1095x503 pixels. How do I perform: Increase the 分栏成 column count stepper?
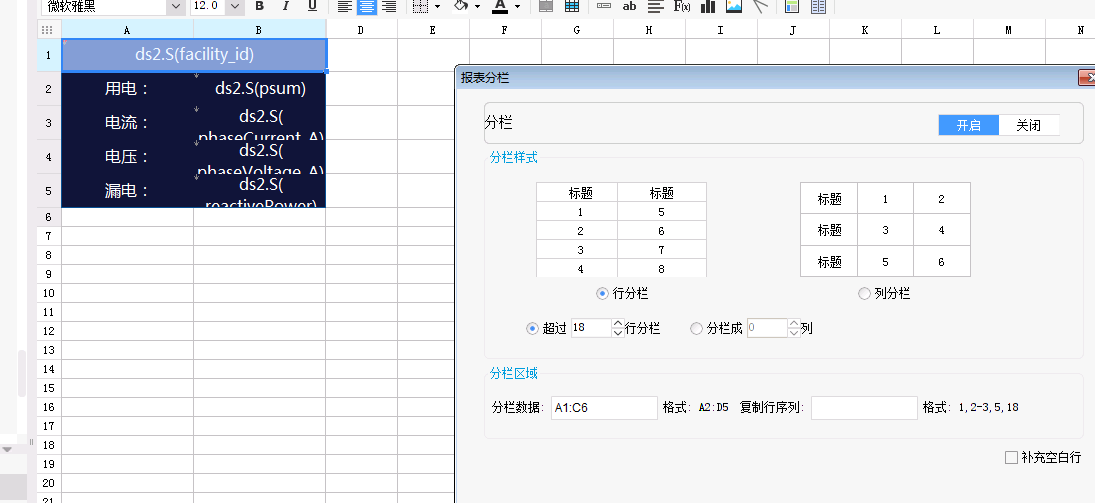click(x=794, y=323)
